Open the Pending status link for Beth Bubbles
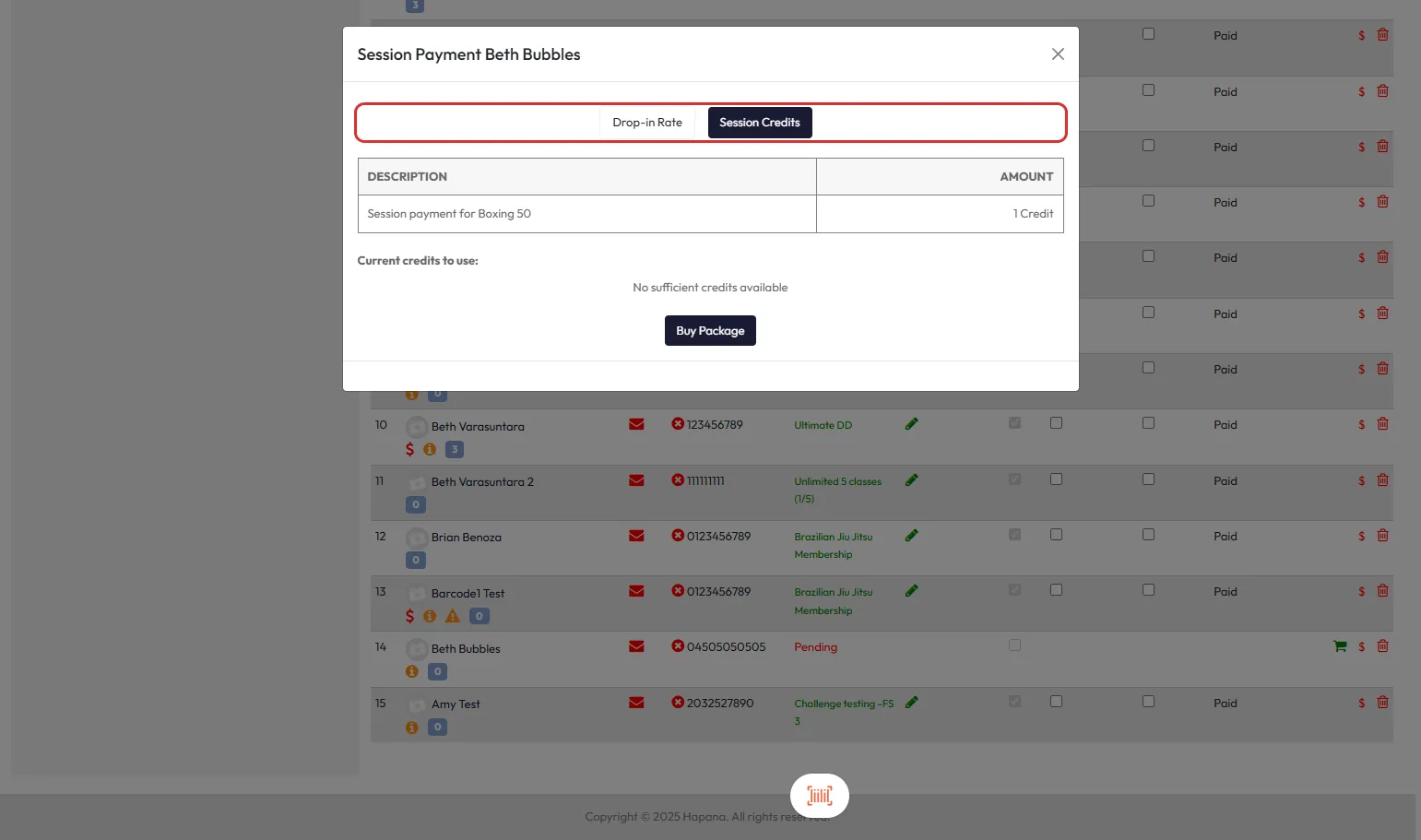 click(x=815, y=647)
